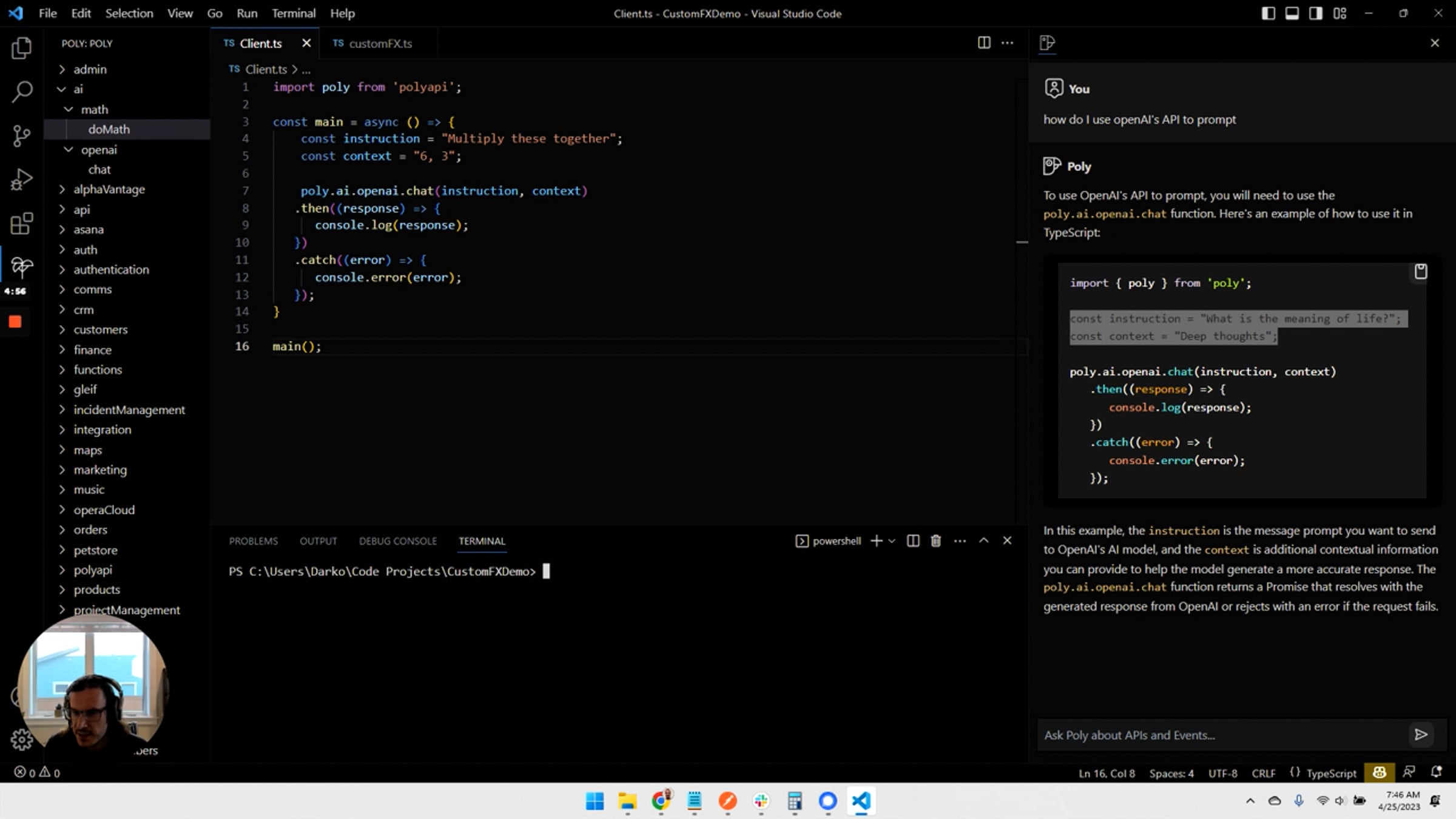Close the terminal panel
The image size is (1456, 819).
[1007, 541]
